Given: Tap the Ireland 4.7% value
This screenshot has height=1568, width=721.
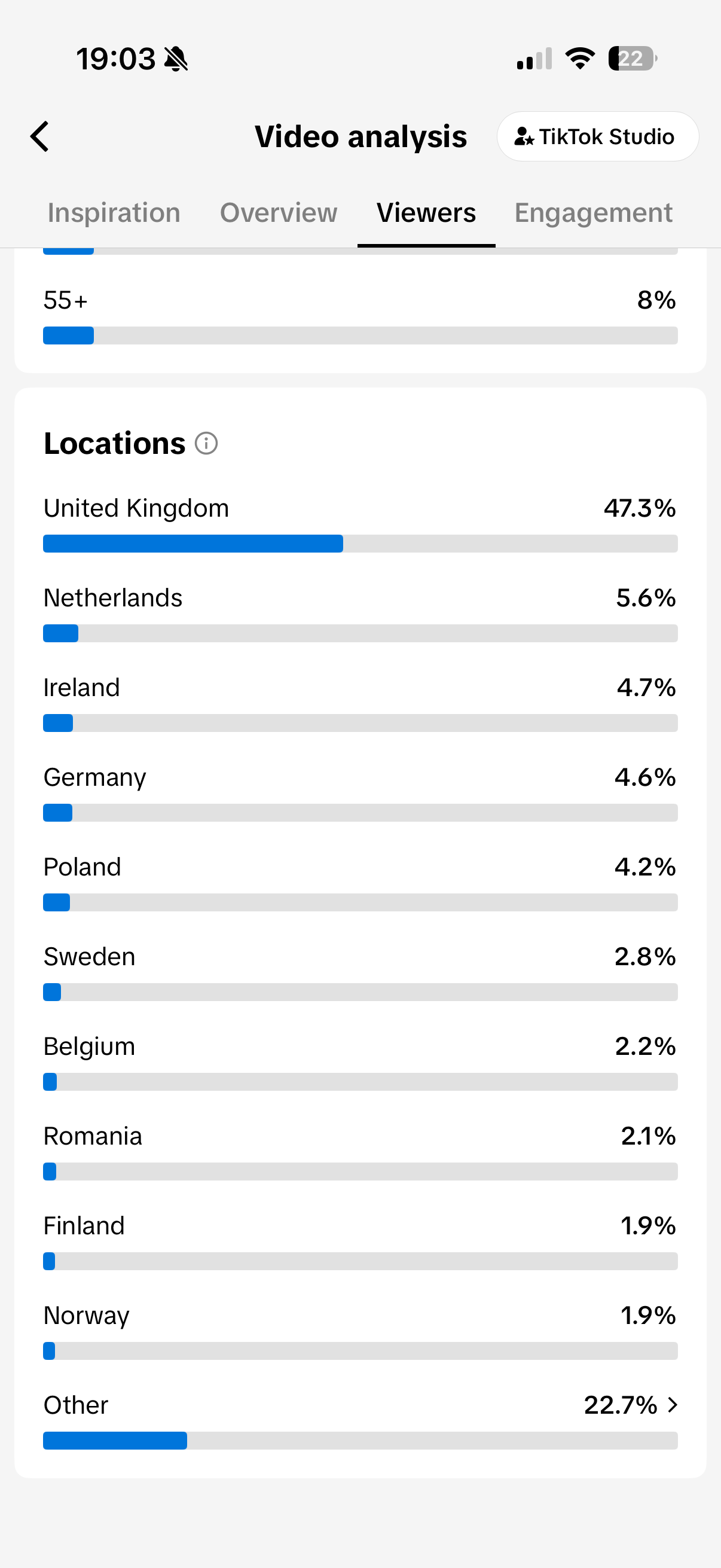Looking at the screenshot, I should click(x=646, y=687).
